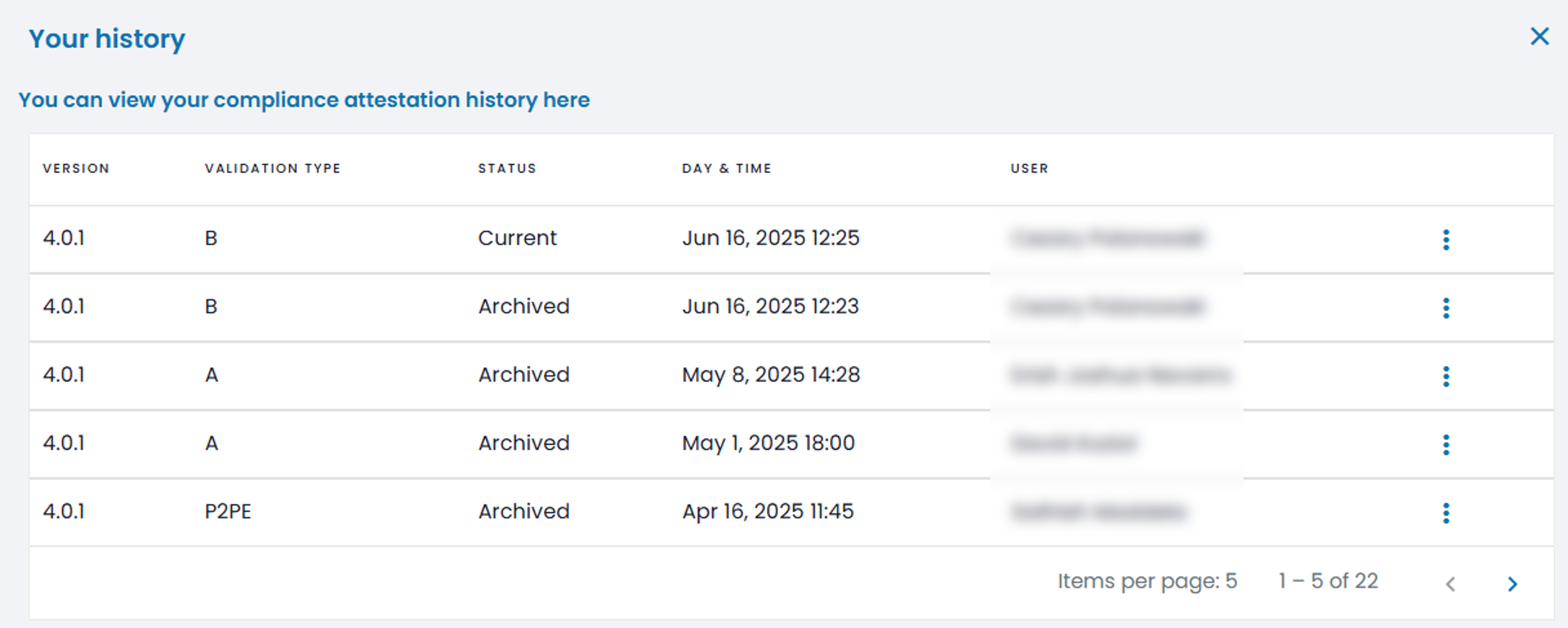Open kebab menu for Jun 16 12:23 entry
Viewport: 1568px width, 628px height.
1446,308
